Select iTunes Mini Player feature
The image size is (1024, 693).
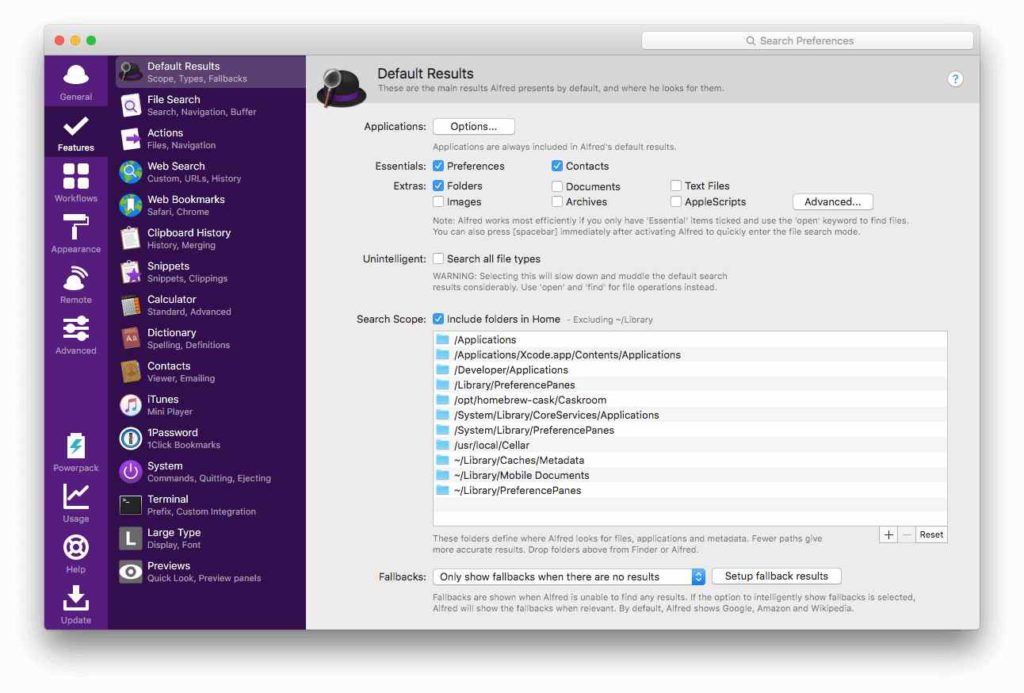[x=210, y=405]
